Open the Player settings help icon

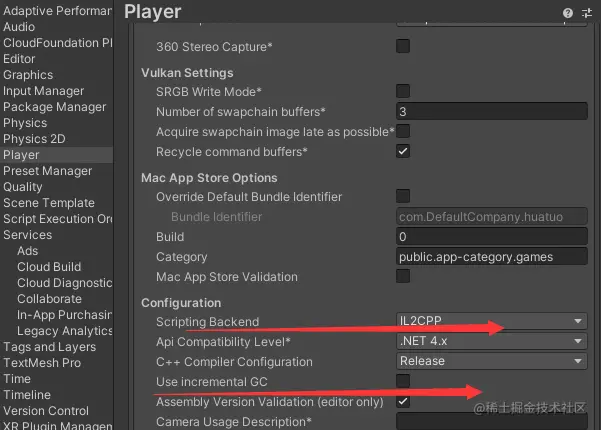coord(568,13)
